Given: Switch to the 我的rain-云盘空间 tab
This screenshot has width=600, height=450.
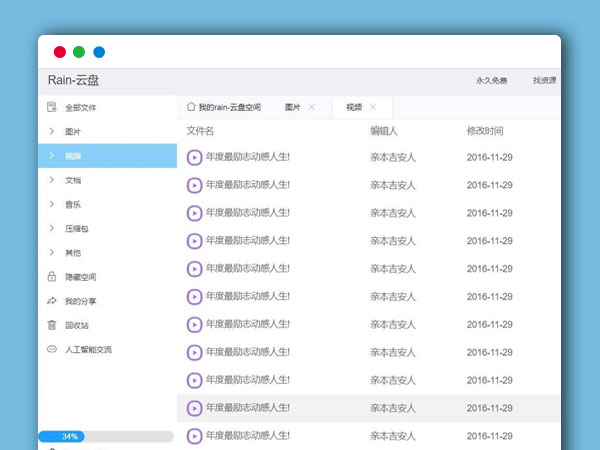Looking at the screenshot, I should [x=229, y=107].
